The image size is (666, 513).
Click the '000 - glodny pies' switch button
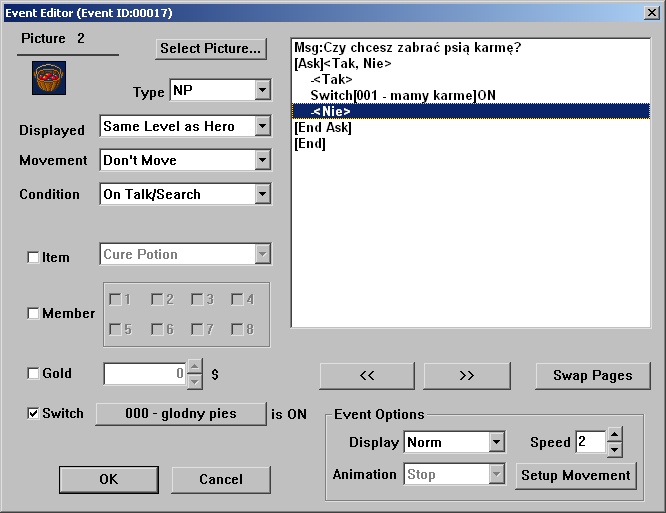tap(181, 414)
